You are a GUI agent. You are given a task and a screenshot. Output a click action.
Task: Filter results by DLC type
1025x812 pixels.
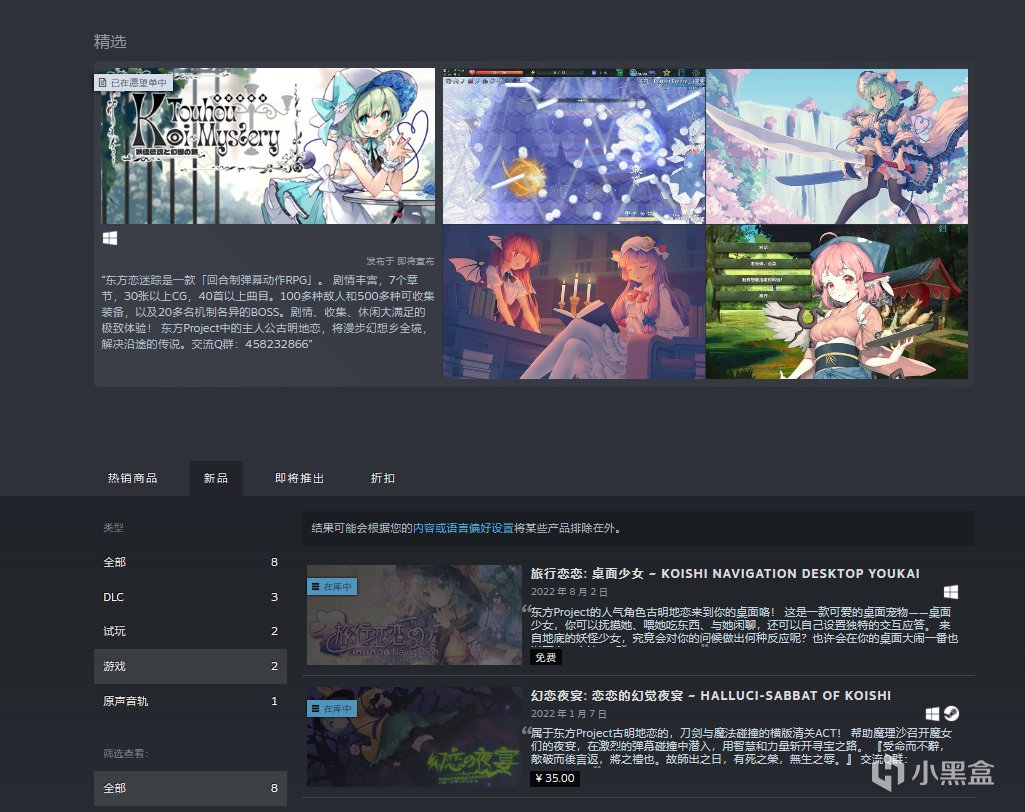(x=190, y=597)
